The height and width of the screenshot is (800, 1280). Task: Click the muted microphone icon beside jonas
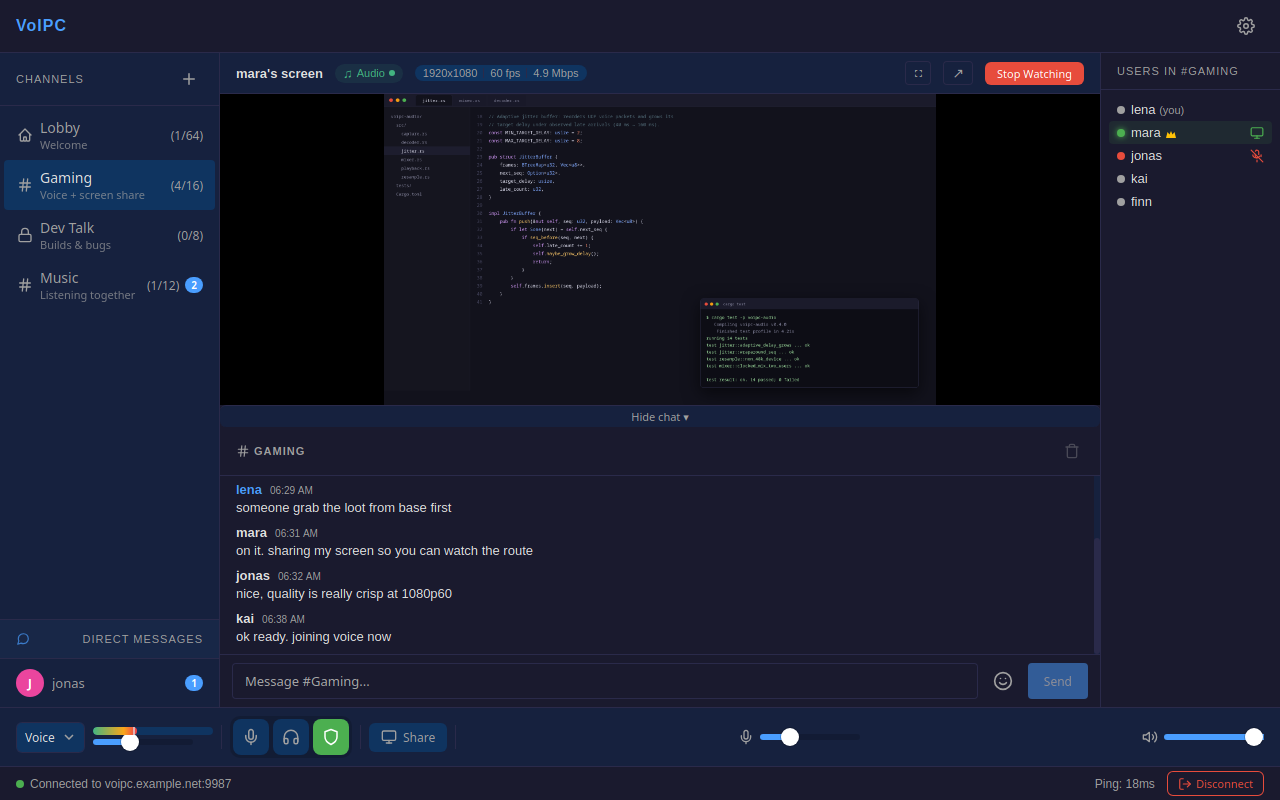[1257, 156]
